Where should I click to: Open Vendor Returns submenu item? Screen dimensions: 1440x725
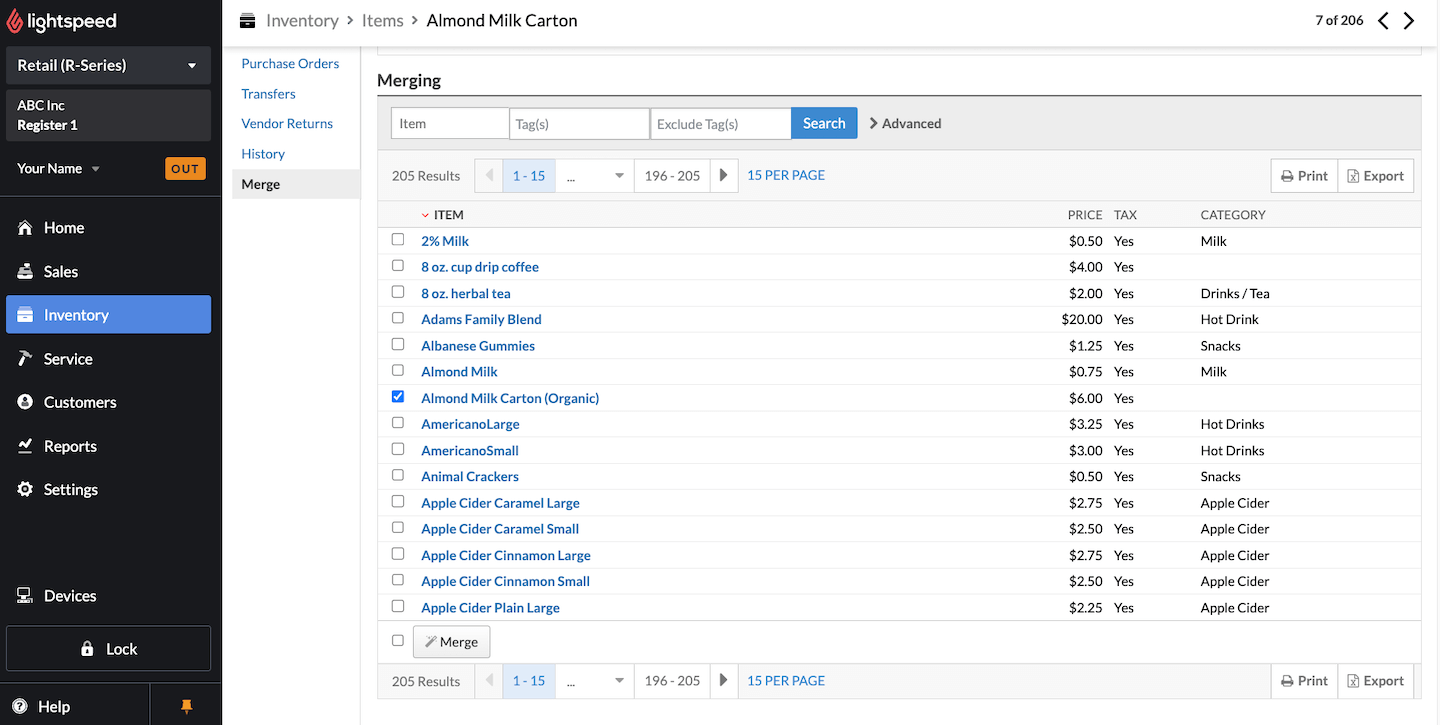(x=287, y=124)
